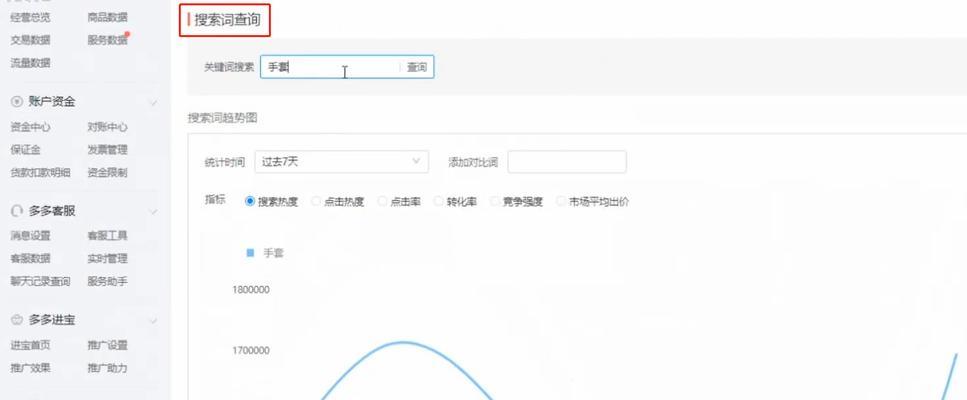Open 资金限制 menu item
Viewport: 967px width, 400px height.
(x=107, y=173)
